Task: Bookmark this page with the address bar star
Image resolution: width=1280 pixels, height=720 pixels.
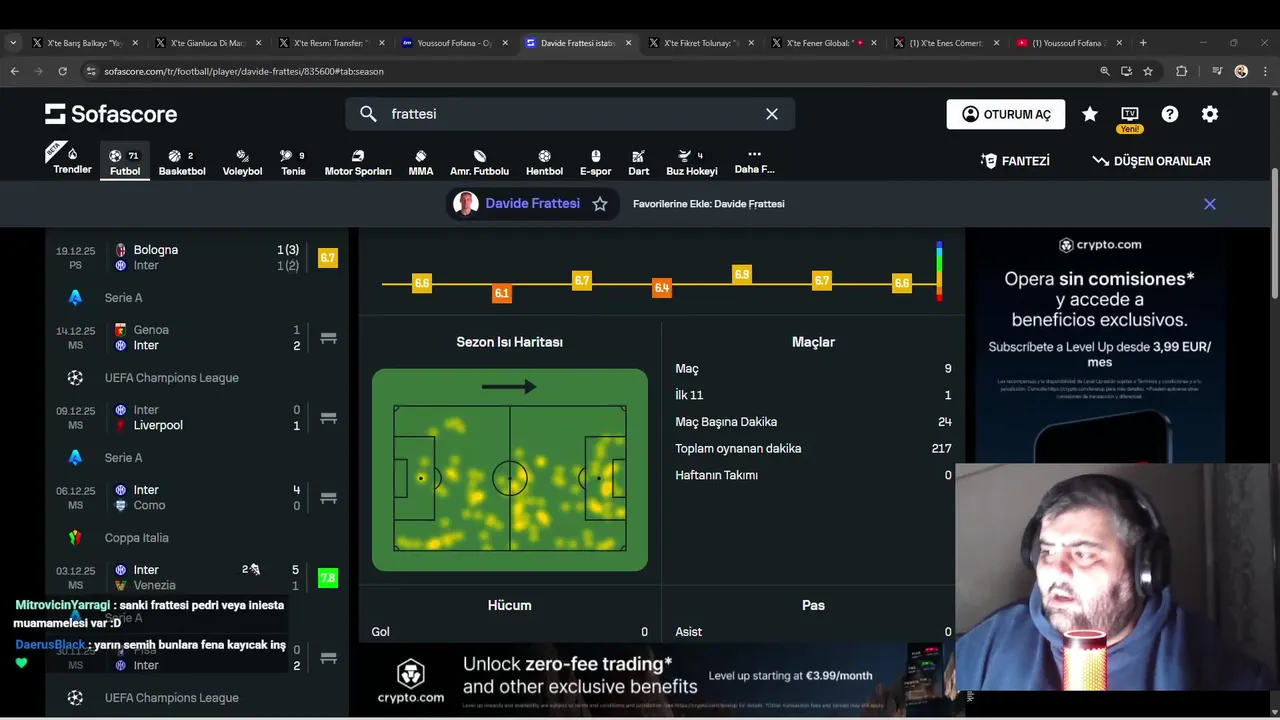Action: [1148, 71]
